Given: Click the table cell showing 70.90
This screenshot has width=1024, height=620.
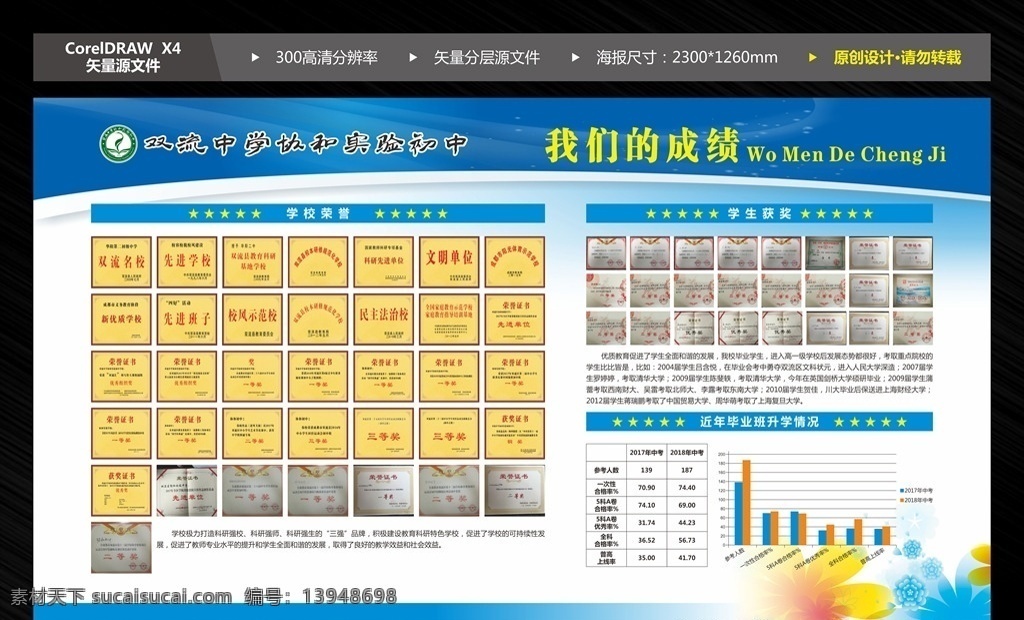Looking at the screenshot, I should click(x=647, y=487).
